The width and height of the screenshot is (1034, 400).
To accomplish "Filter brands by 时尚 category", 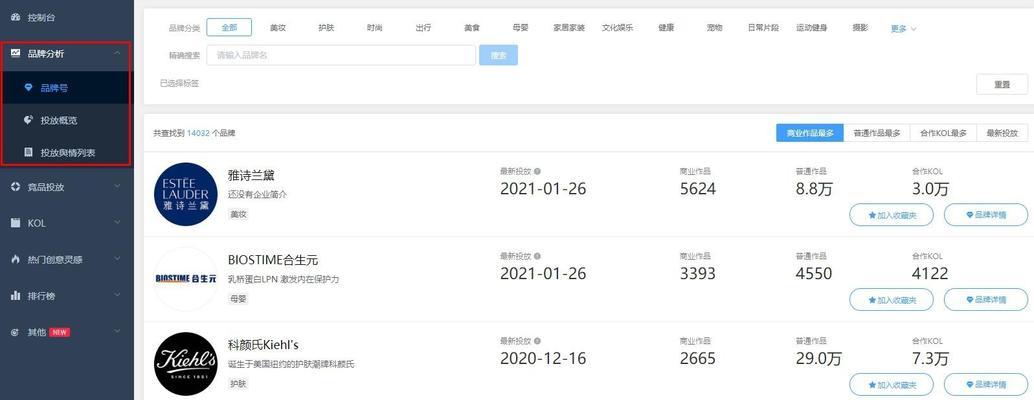I will [x=375, y=28].
